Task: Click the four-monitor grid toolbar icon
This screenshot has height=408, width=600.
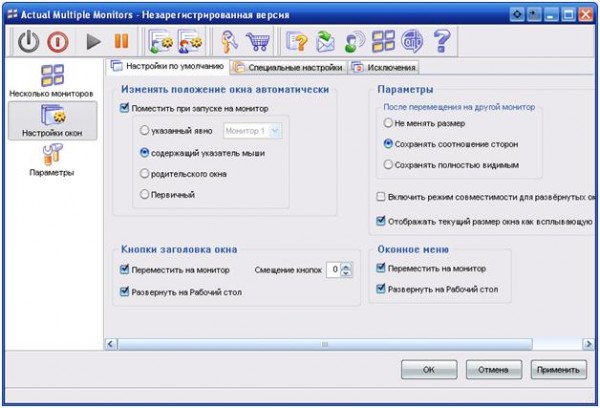Action: click(383, 41)
